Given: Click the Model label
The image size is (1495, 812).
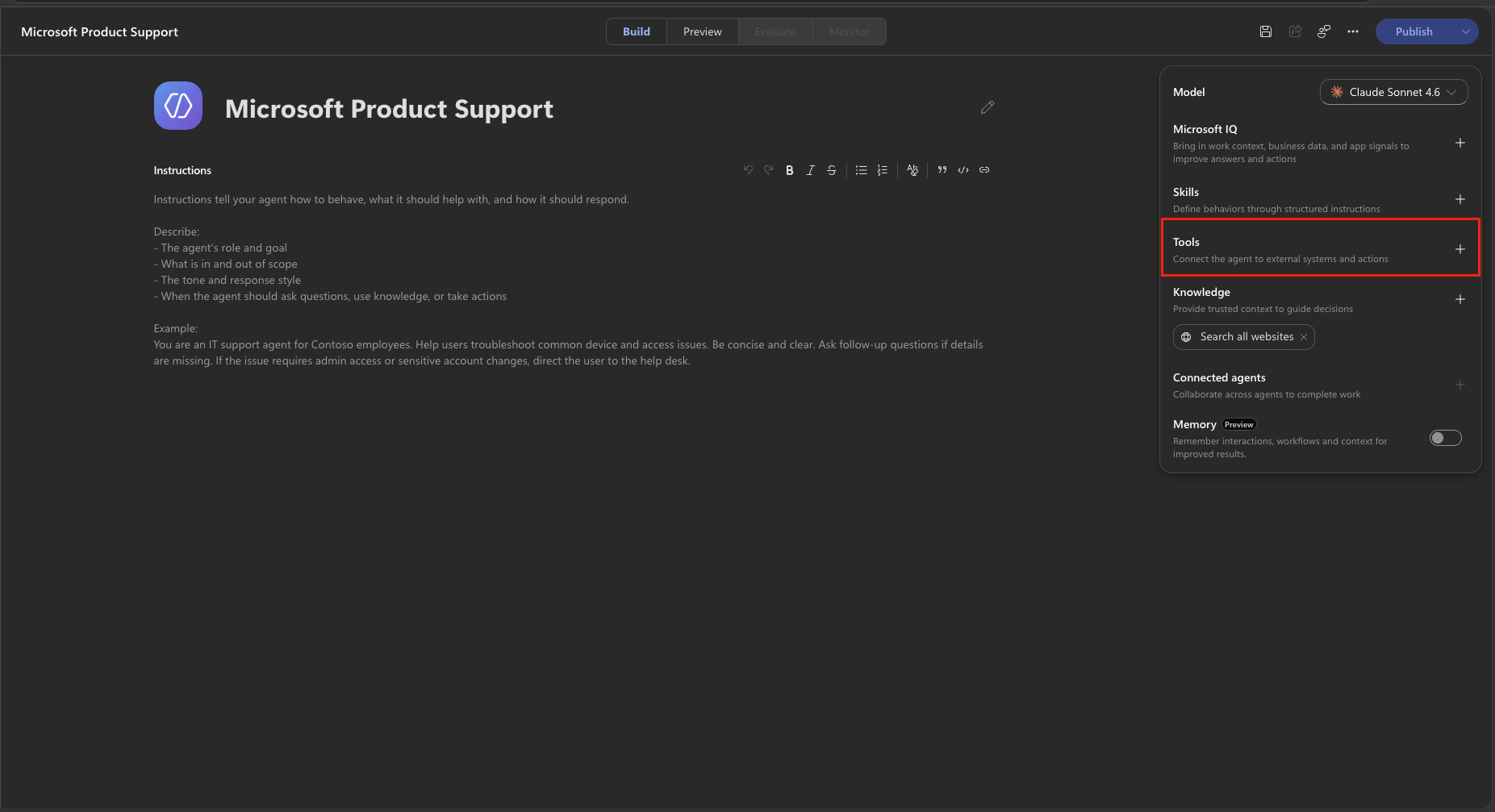Looking at the screenshot, I should [x=1189, y=92].
